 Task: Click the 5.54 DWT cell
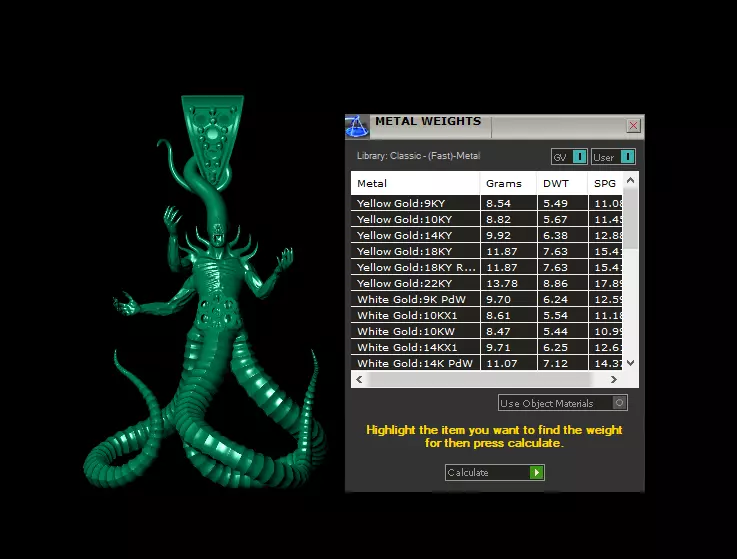click(x=563, y=315)
